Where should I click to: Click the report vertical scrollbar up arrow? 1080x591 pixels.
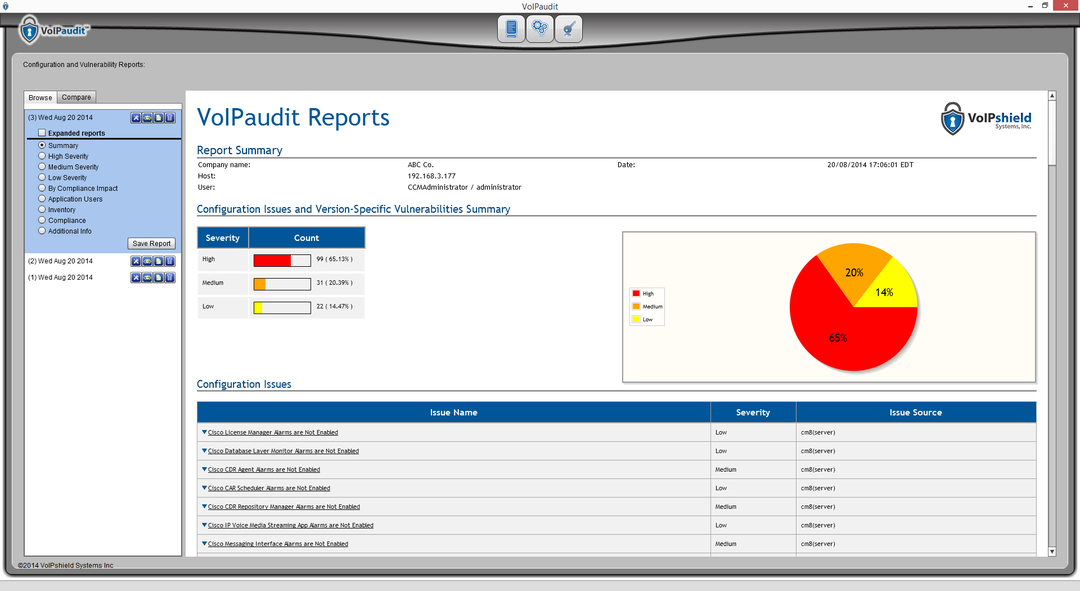point(1052,96)
